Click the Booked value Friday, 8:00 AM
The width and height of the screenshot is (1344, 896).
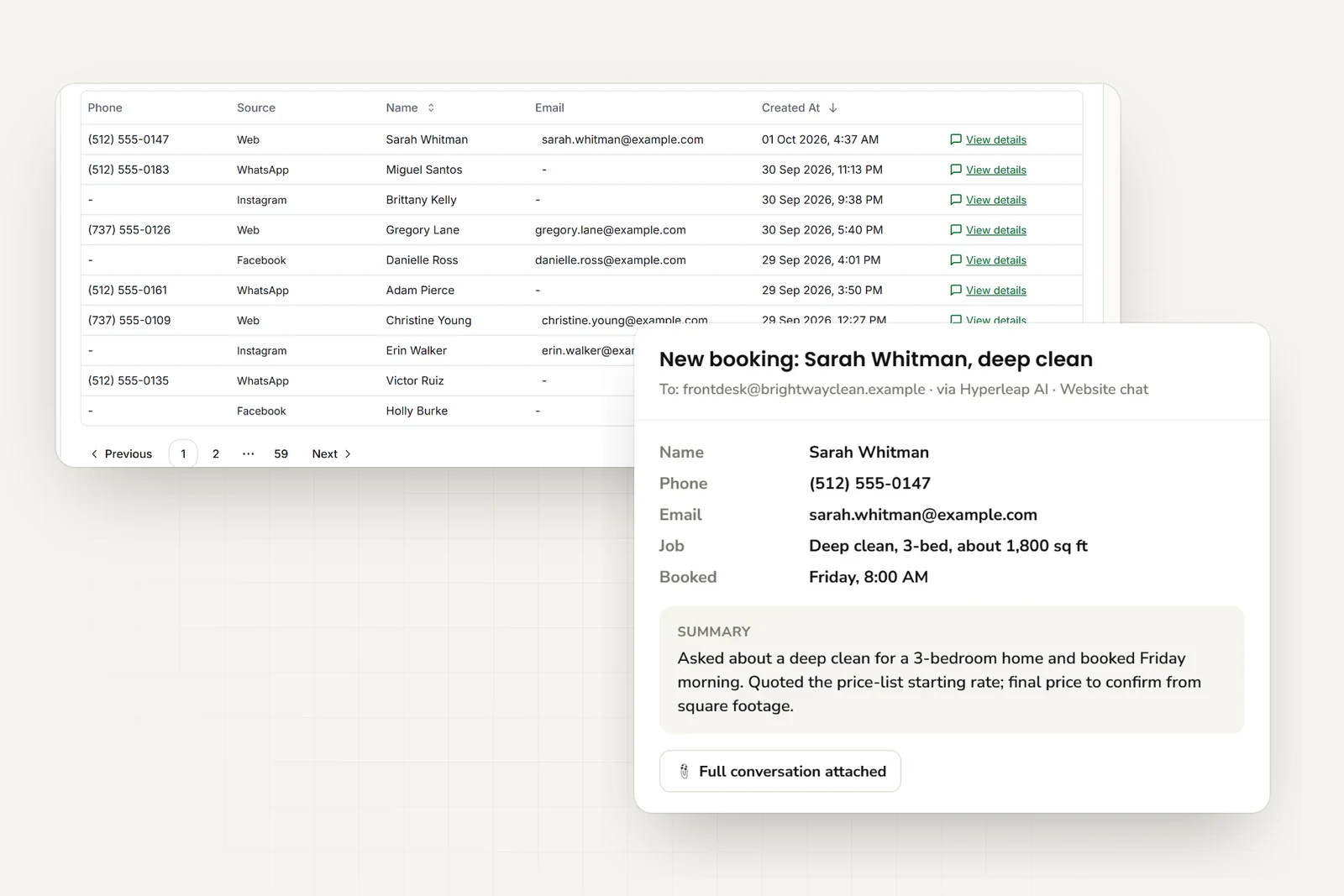(x=869, y=577)
